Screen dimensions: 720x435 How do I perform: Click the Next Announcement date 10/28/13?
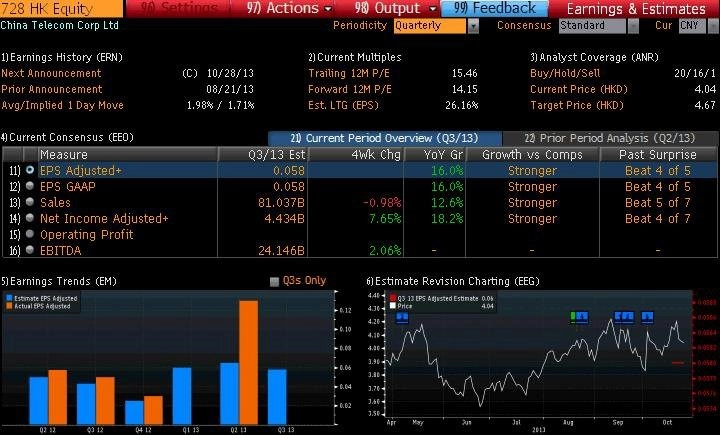(230, 73)
